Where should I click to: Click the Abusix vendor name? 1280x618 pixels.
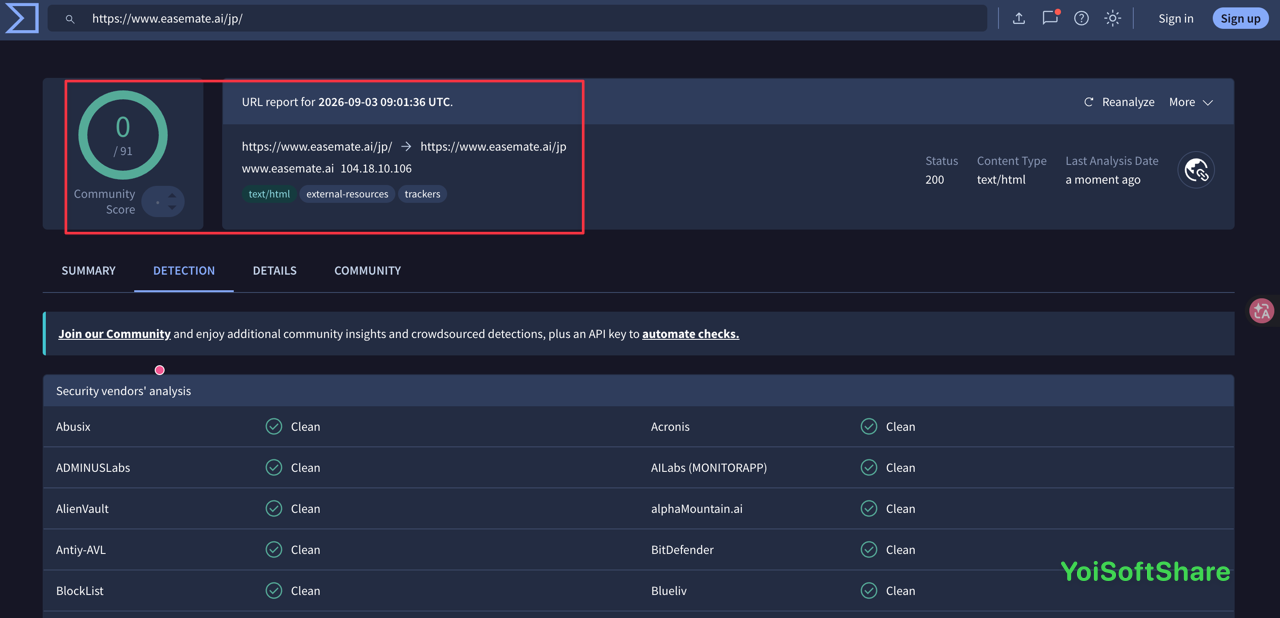coord(73,426)
